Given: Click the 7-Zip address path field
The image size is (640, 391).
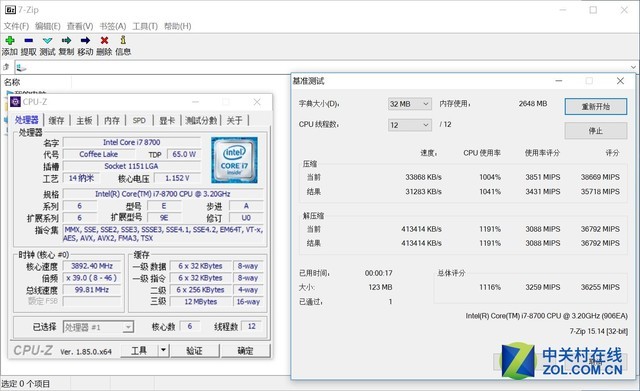Looking at the screenshot, I should 322,67.
